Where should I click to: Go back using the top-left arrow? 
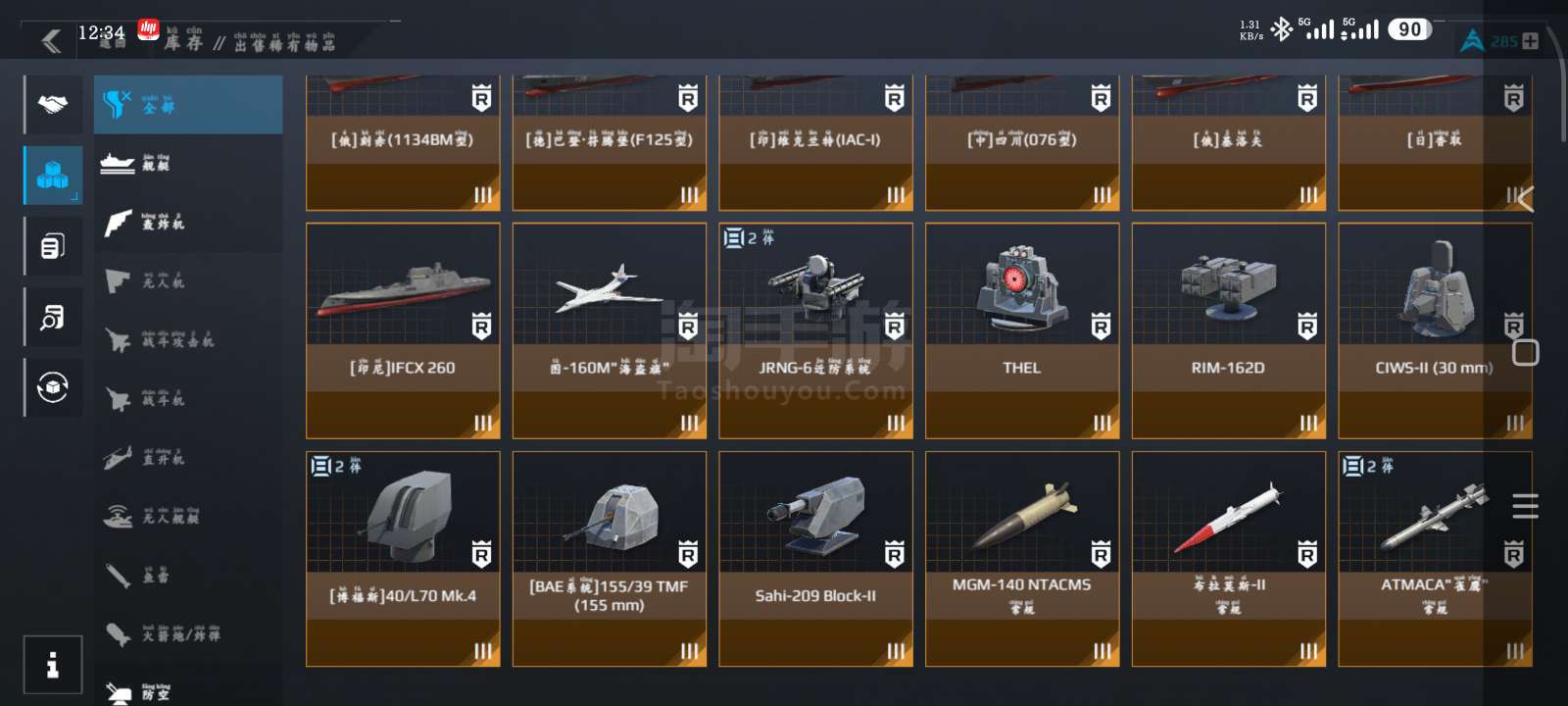(x=51, y=40)
